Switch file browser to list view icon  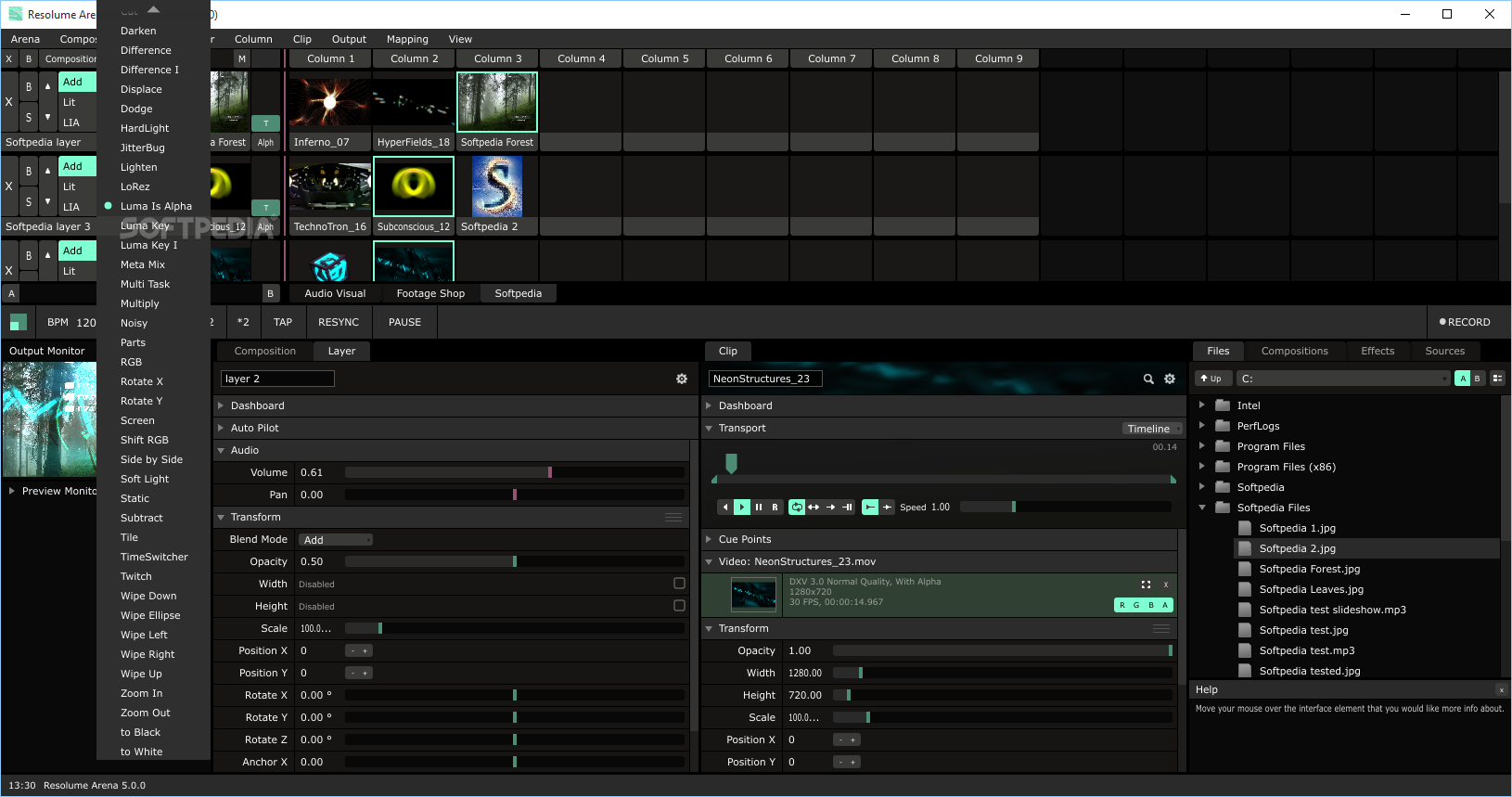click(1497, 379)
